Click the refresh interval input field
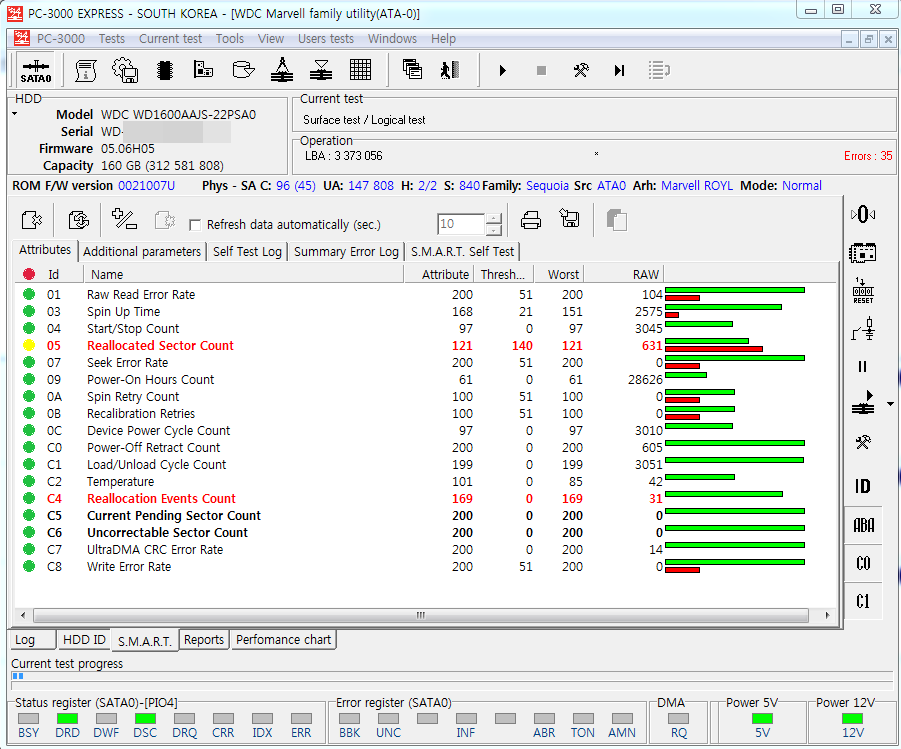Viewport: 901px width, 749px height. (461, 224)
